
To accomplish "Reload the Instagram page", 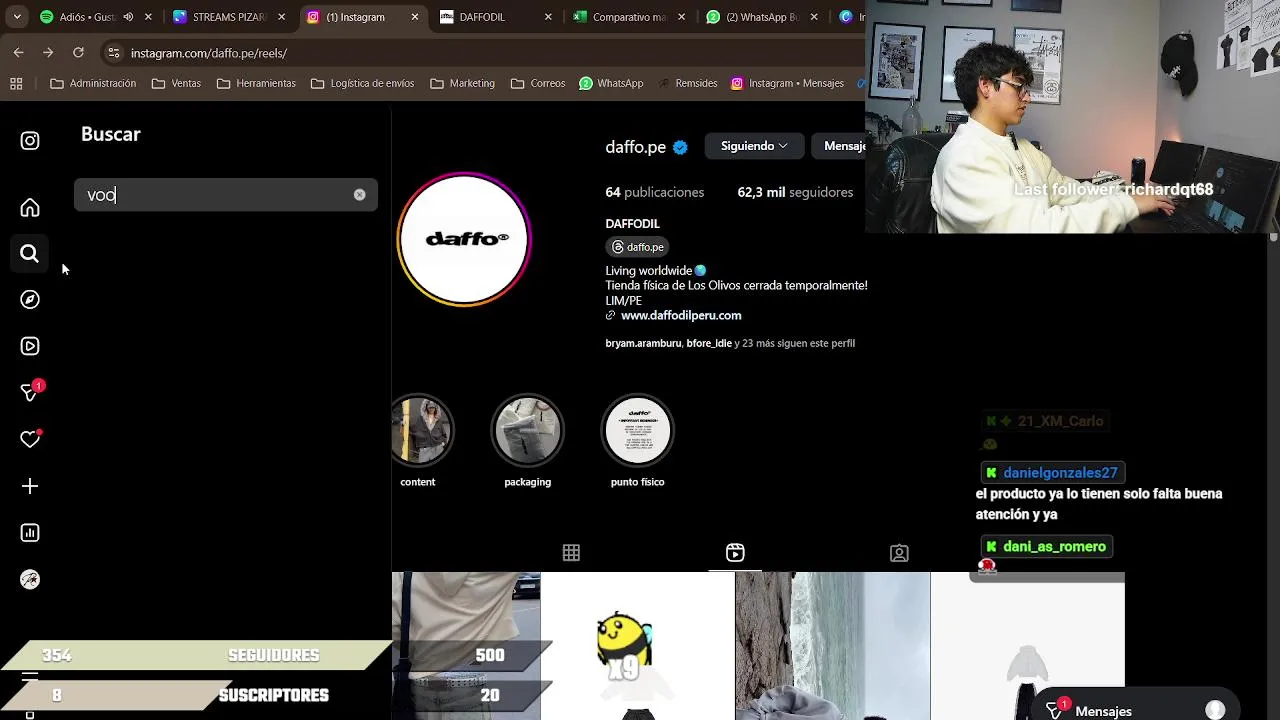I will (x=78, y=52).
